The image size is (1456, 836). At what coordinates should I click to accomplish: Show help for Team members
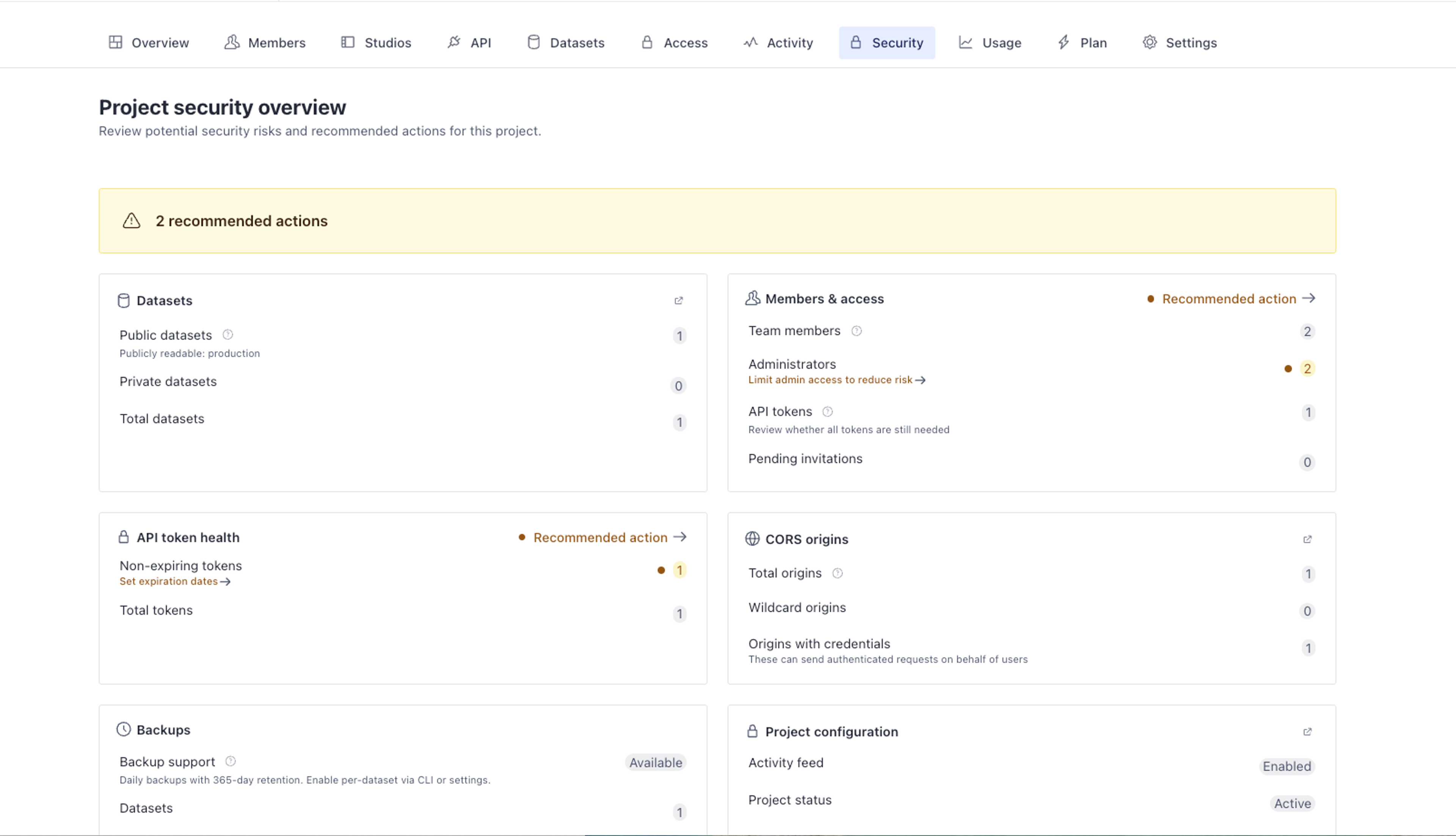coord(856,331)
